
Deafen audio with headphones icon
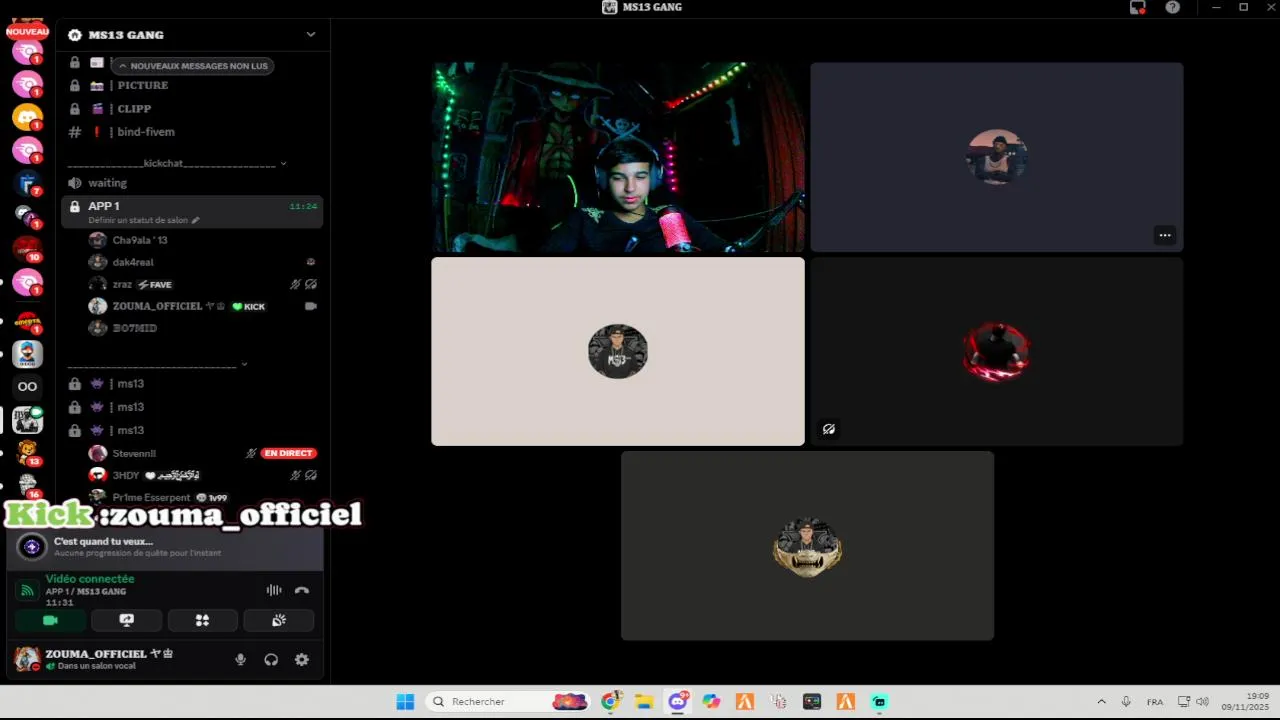pos(271,660)
